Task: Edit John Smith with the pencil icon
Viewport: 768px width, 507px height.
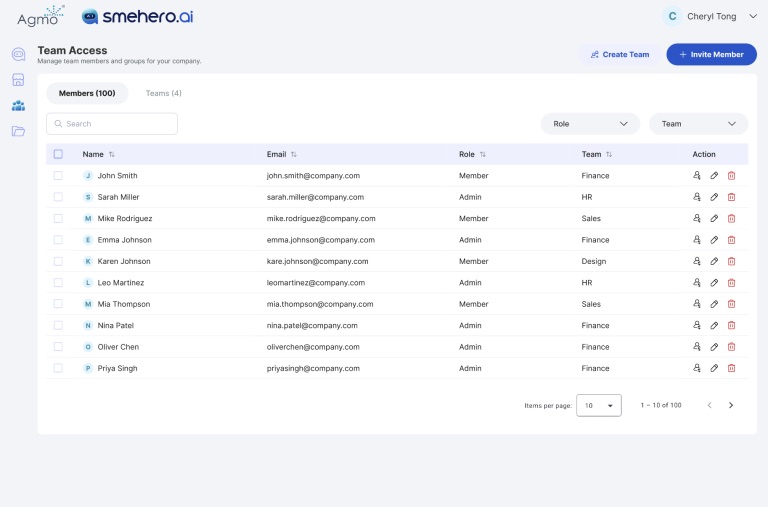Action: 714,175
